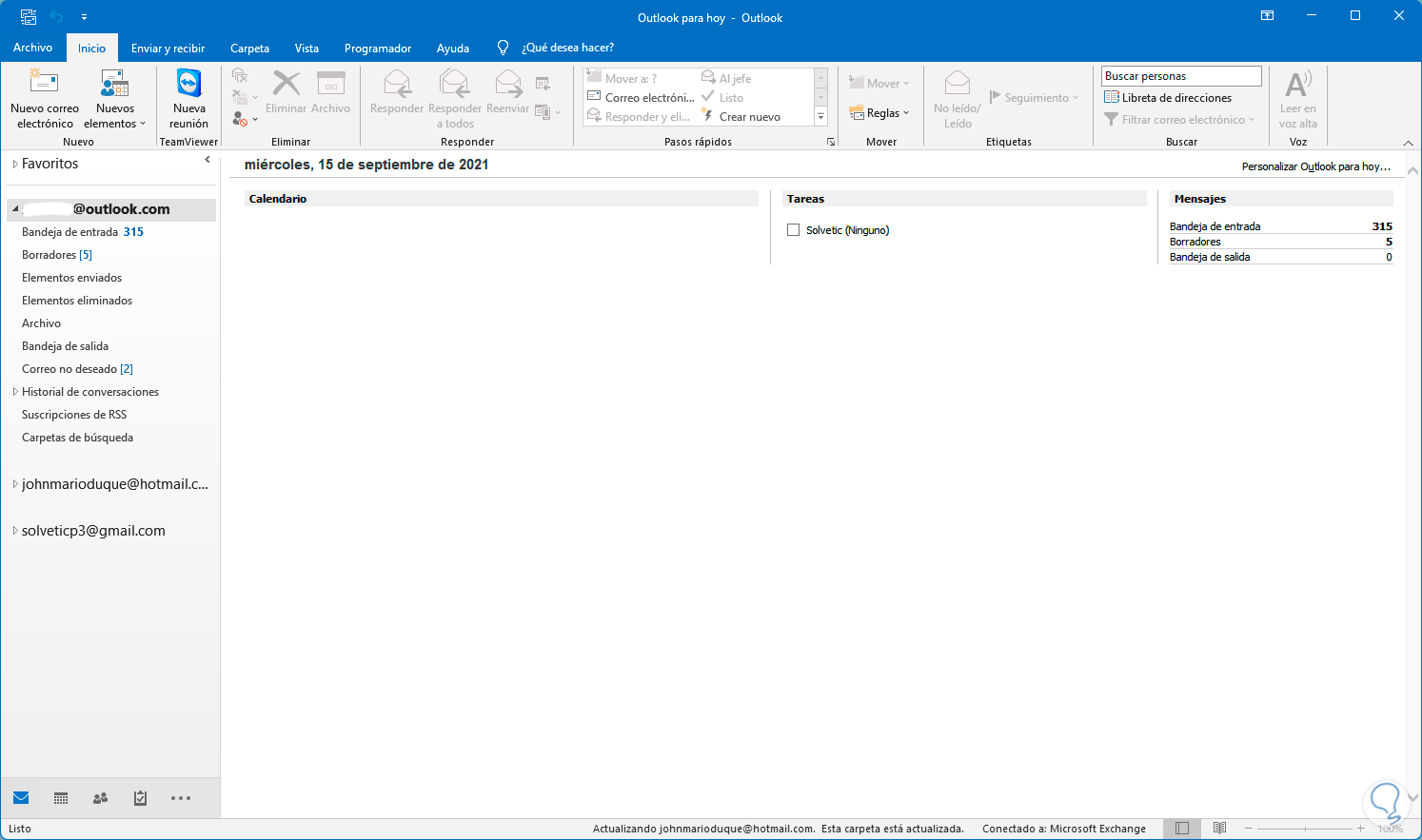Click 'Personalizar Outlook para hoy...' link

pyautogui.click(x=1316, y=166)
